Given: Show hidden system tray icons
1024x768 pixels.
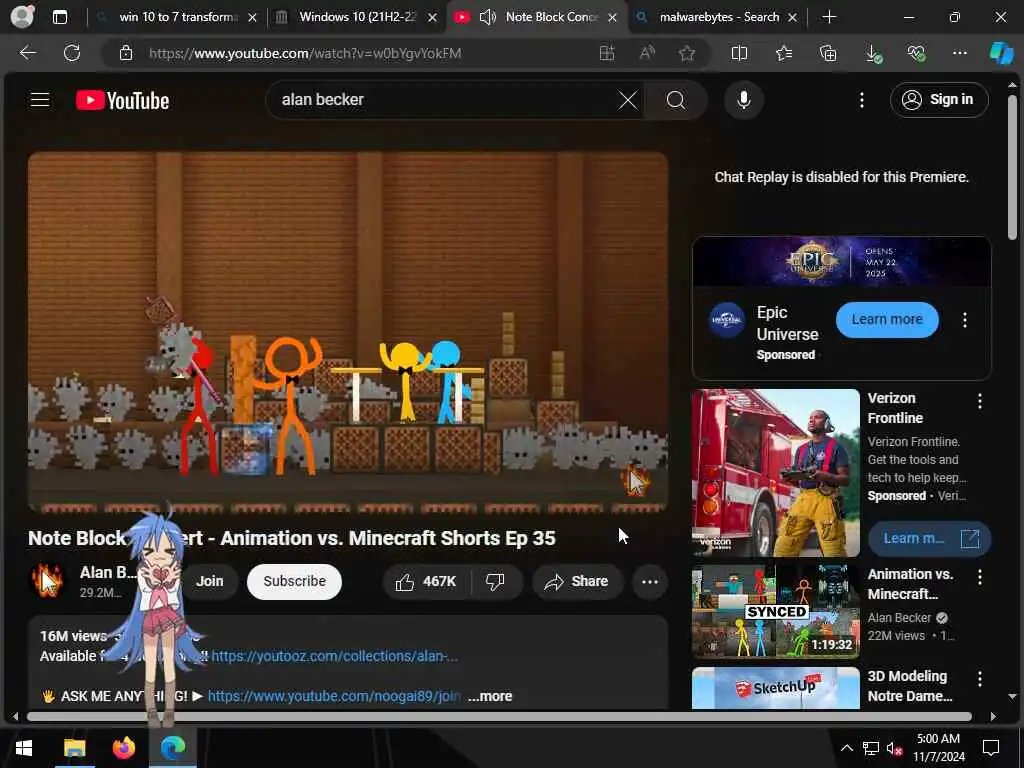Looking at the screenshot, I should [846, 748].
